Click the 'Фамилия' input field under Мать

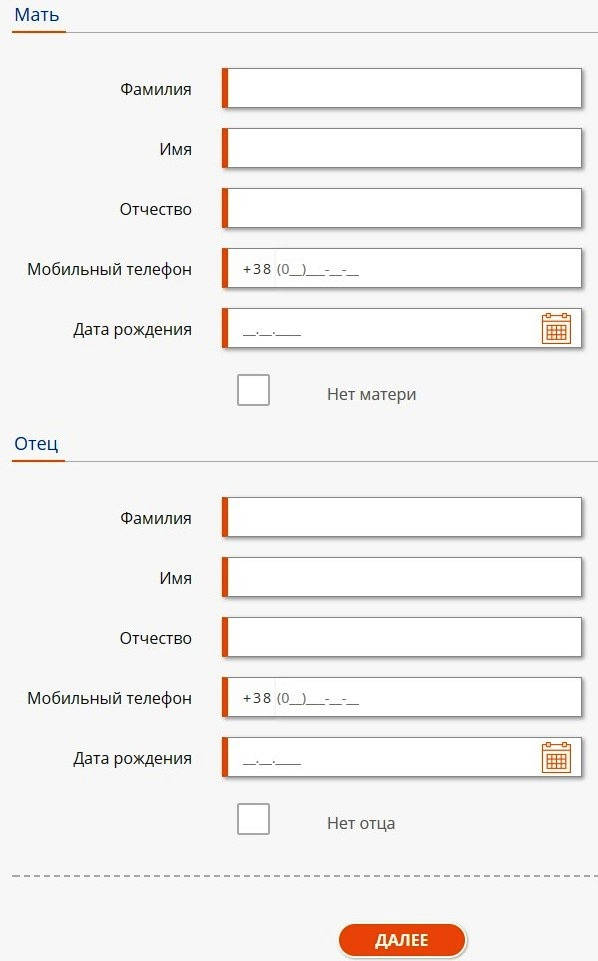(x=400, y=88)
